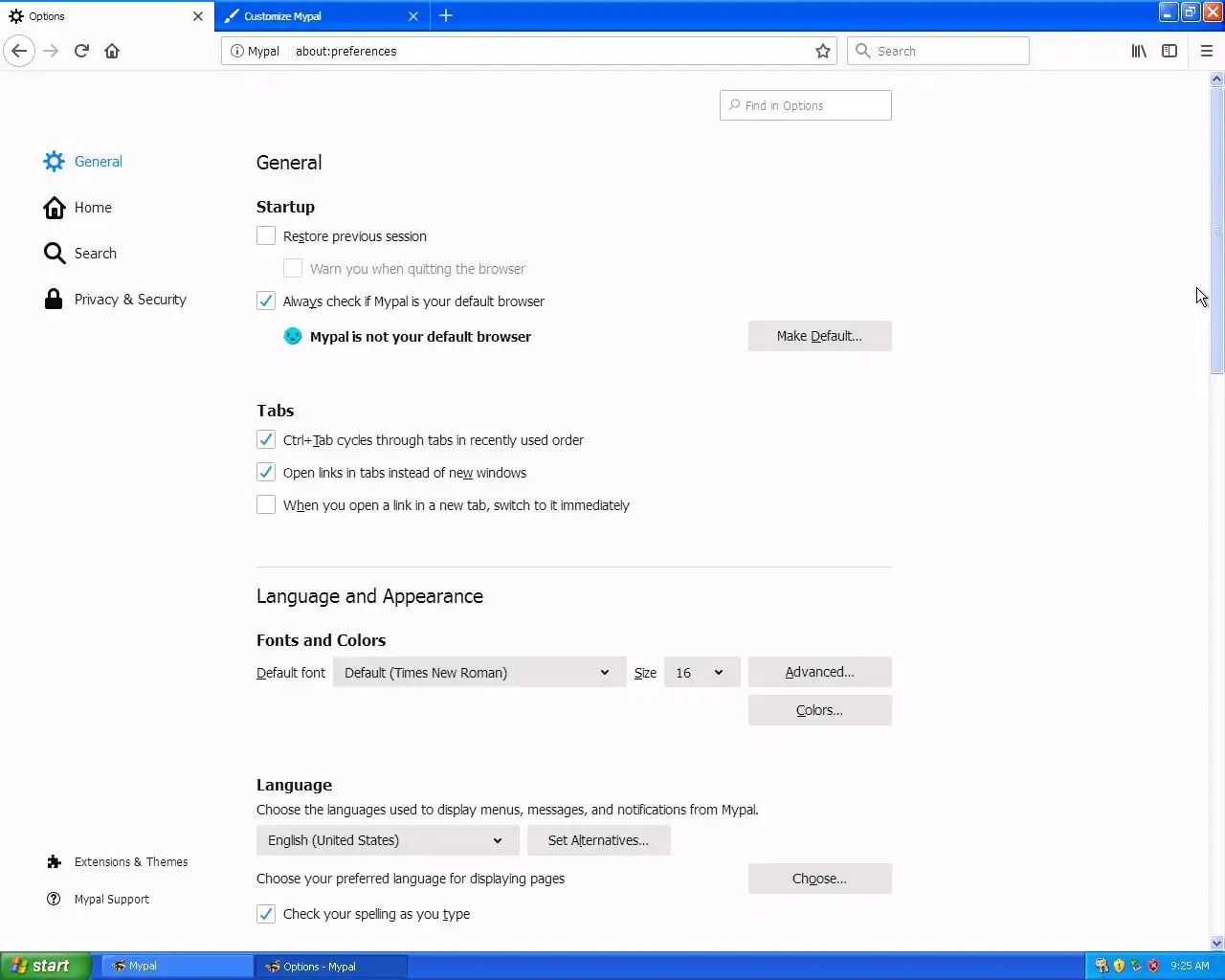Click the magnifier icon beside Search category

(54, 253)
